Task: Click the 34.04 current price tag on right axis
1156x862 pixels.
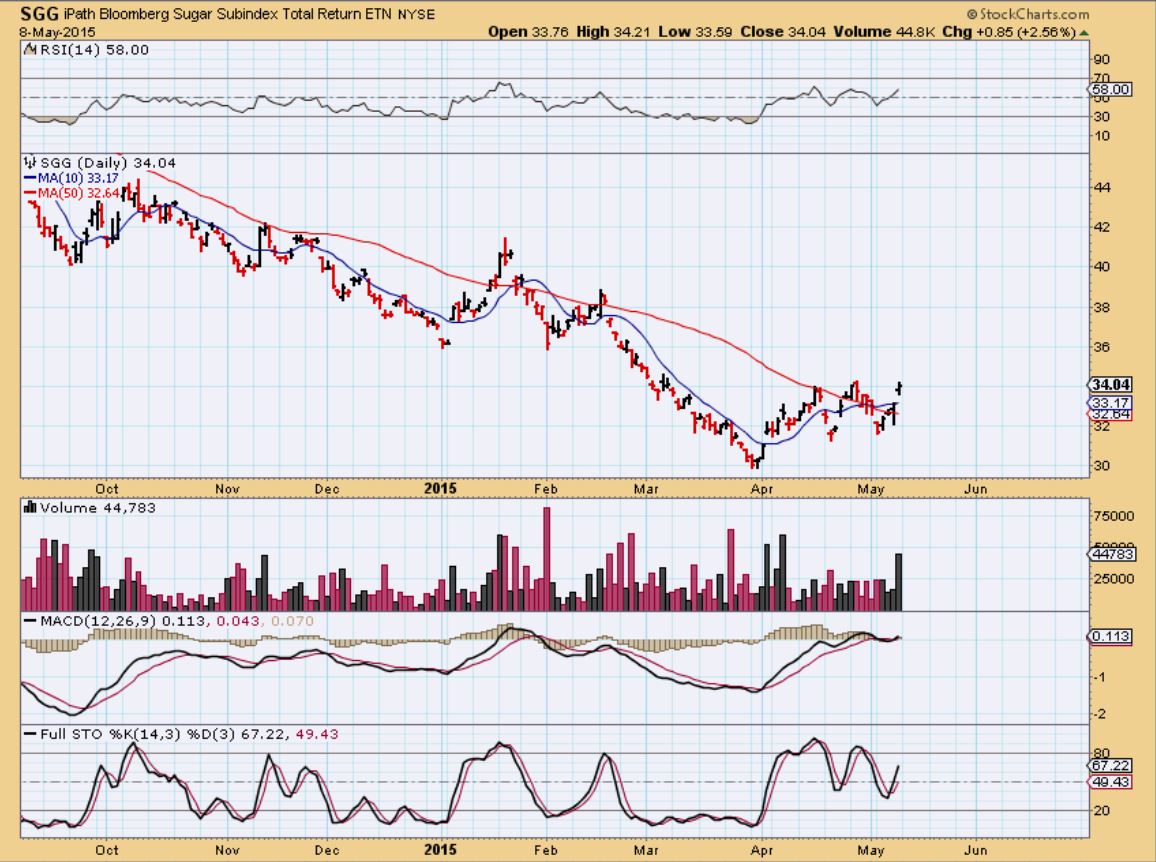Action: (1108, 385)
